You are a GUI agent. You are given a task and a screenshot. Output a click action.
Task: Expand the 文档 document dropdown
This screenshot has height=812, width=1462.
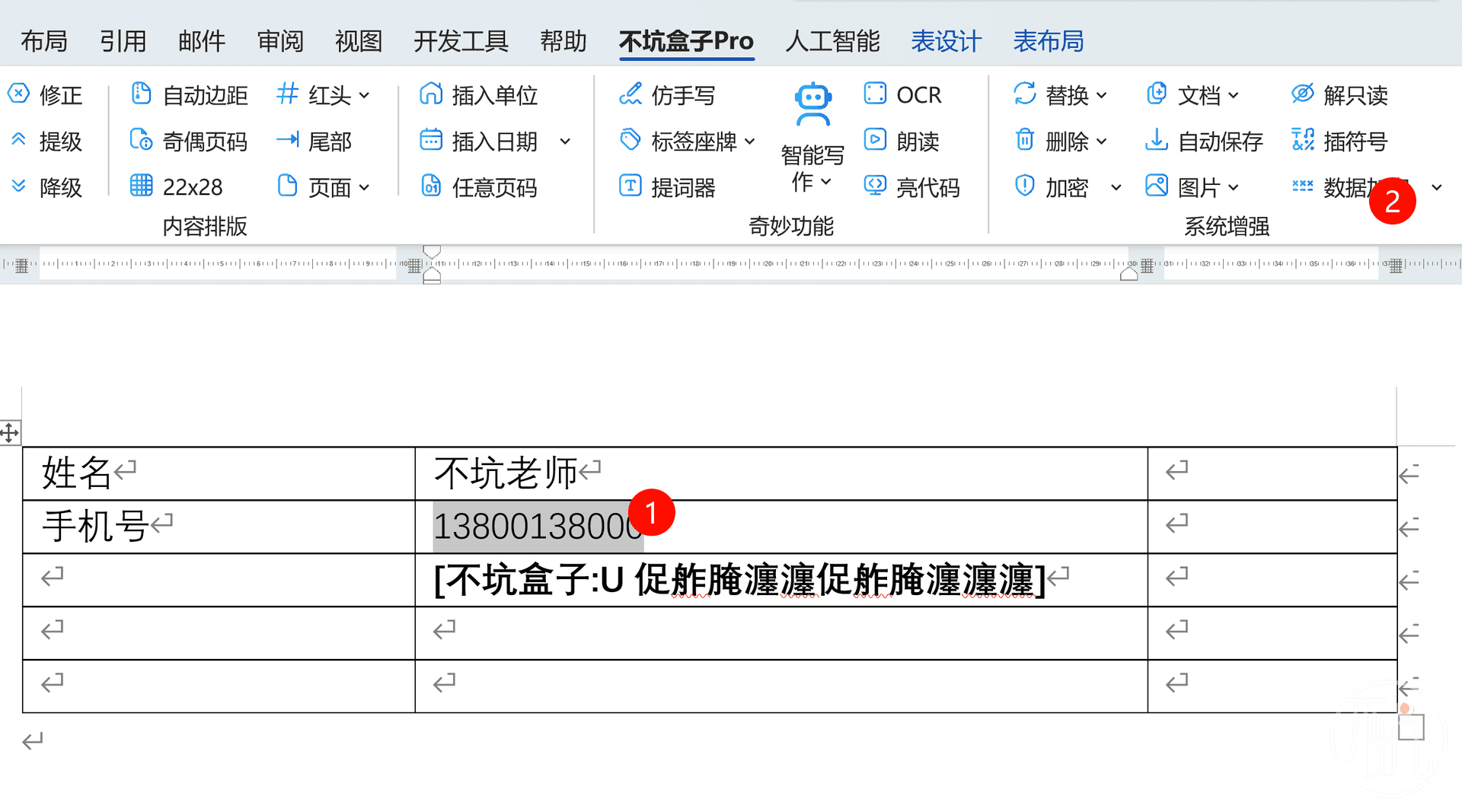tap(1234, 96)
